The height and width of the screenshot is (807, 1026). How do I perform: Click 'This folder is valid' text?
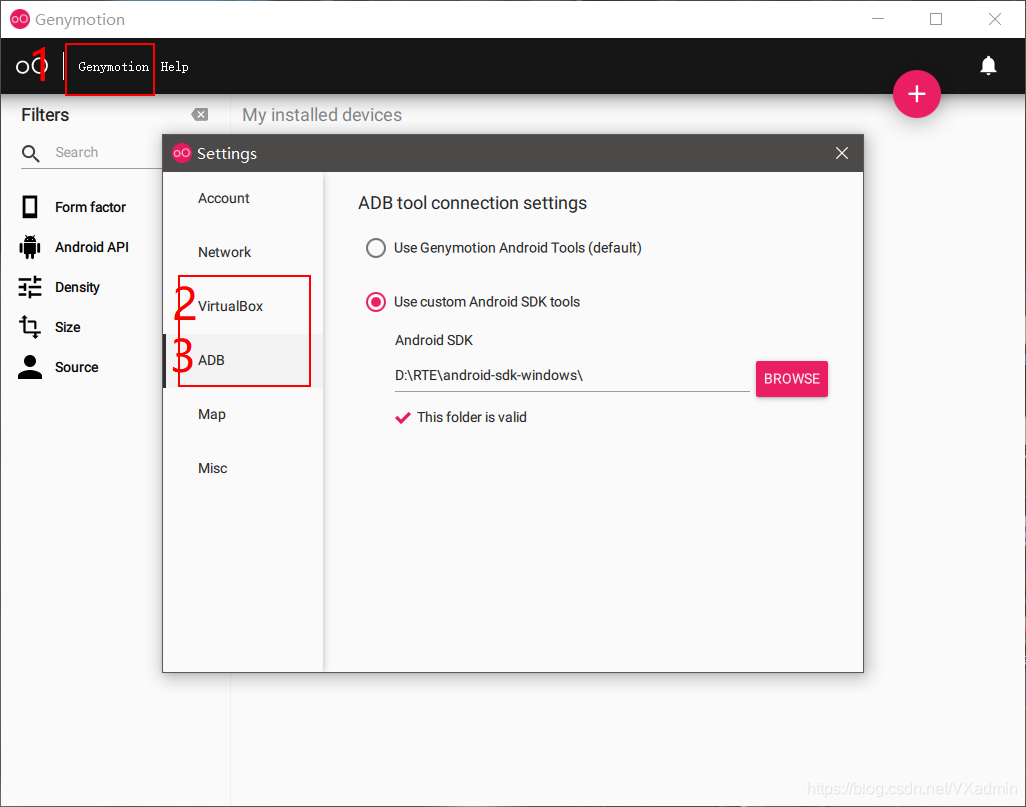[472, 417]
